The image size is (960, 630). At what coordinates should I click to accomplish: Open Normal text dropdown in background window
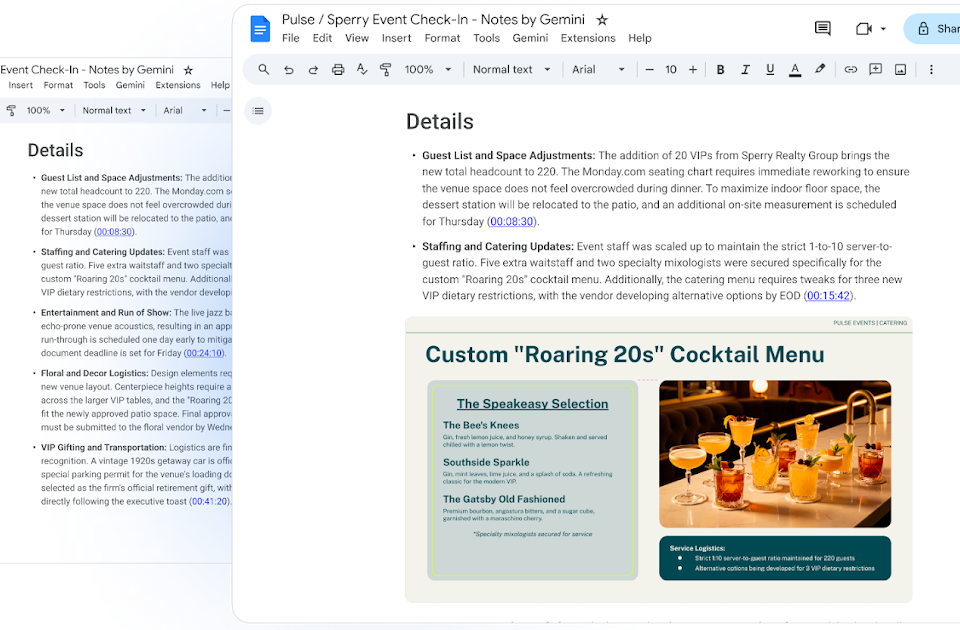114,110
